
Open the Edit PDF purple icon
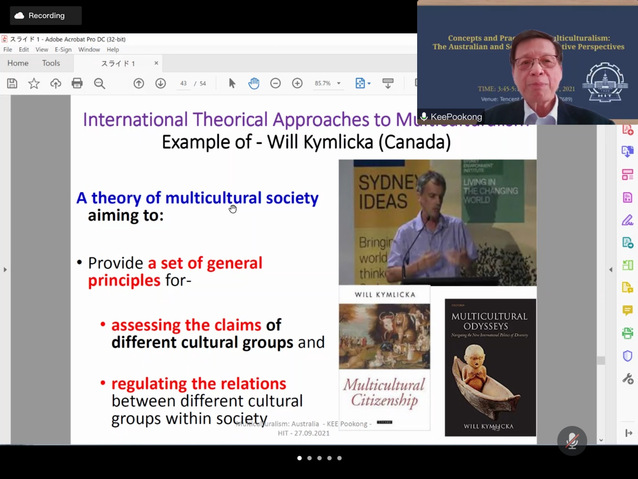627,197
